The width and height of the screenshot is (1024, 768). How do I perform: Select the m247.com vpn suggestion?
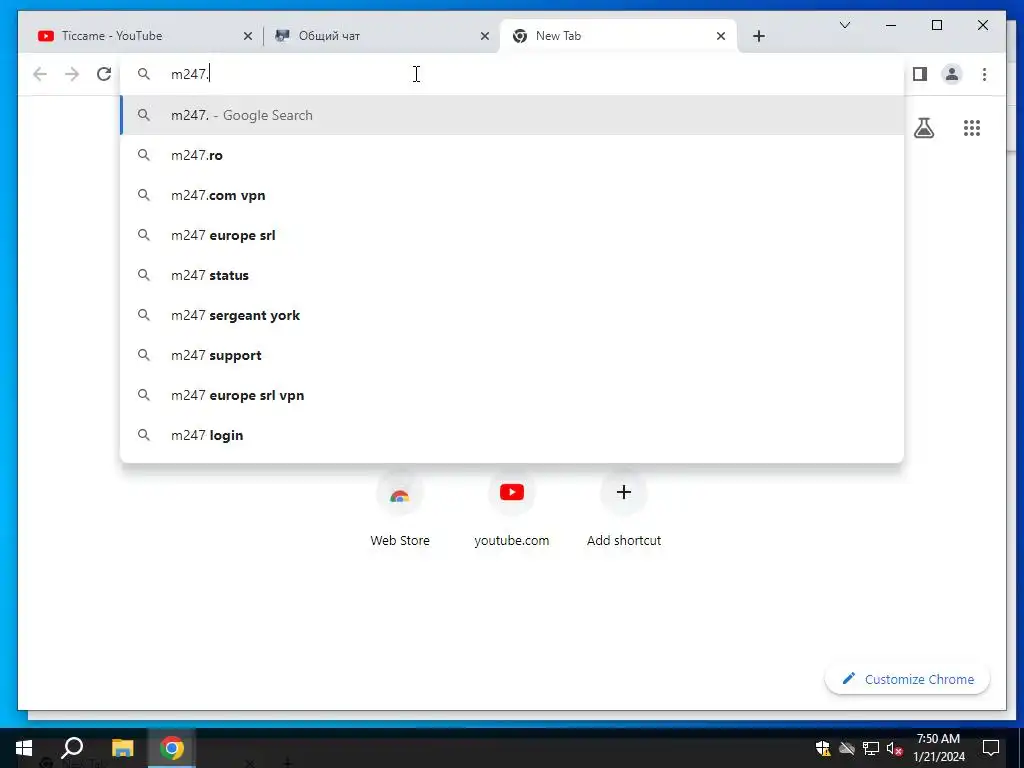[512, 195]
